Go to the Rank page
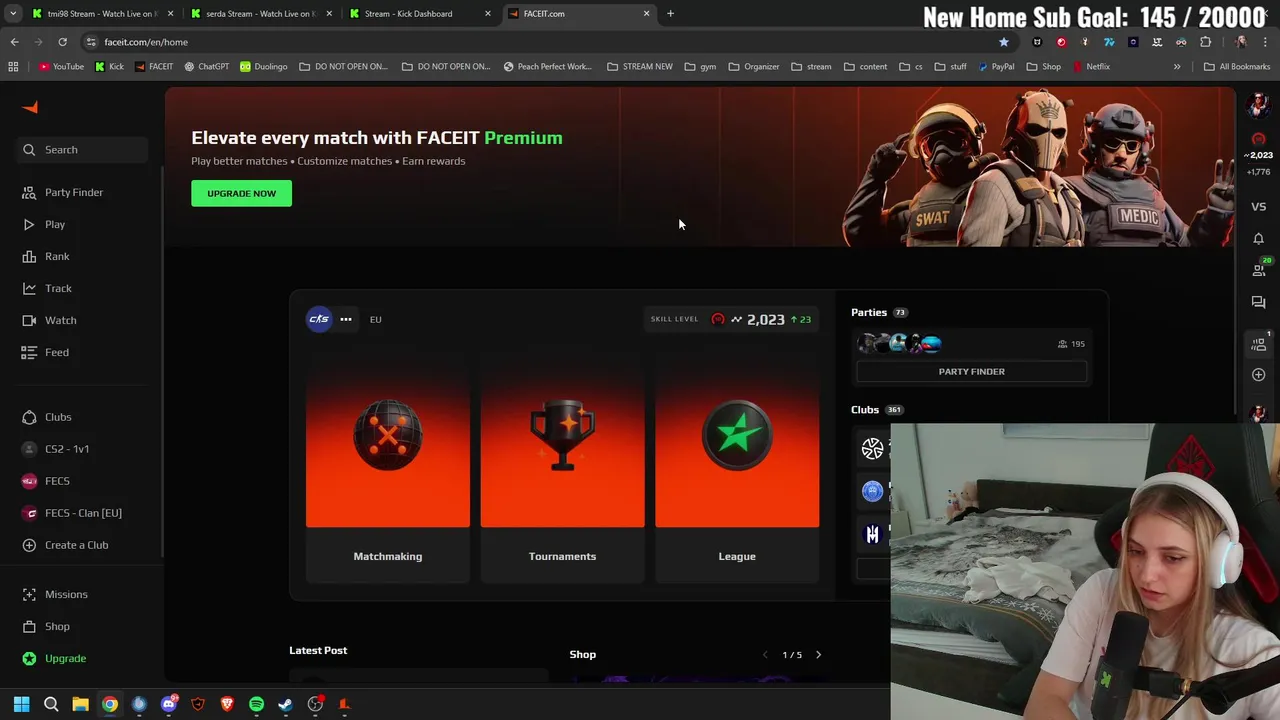 tap(46, 256)
